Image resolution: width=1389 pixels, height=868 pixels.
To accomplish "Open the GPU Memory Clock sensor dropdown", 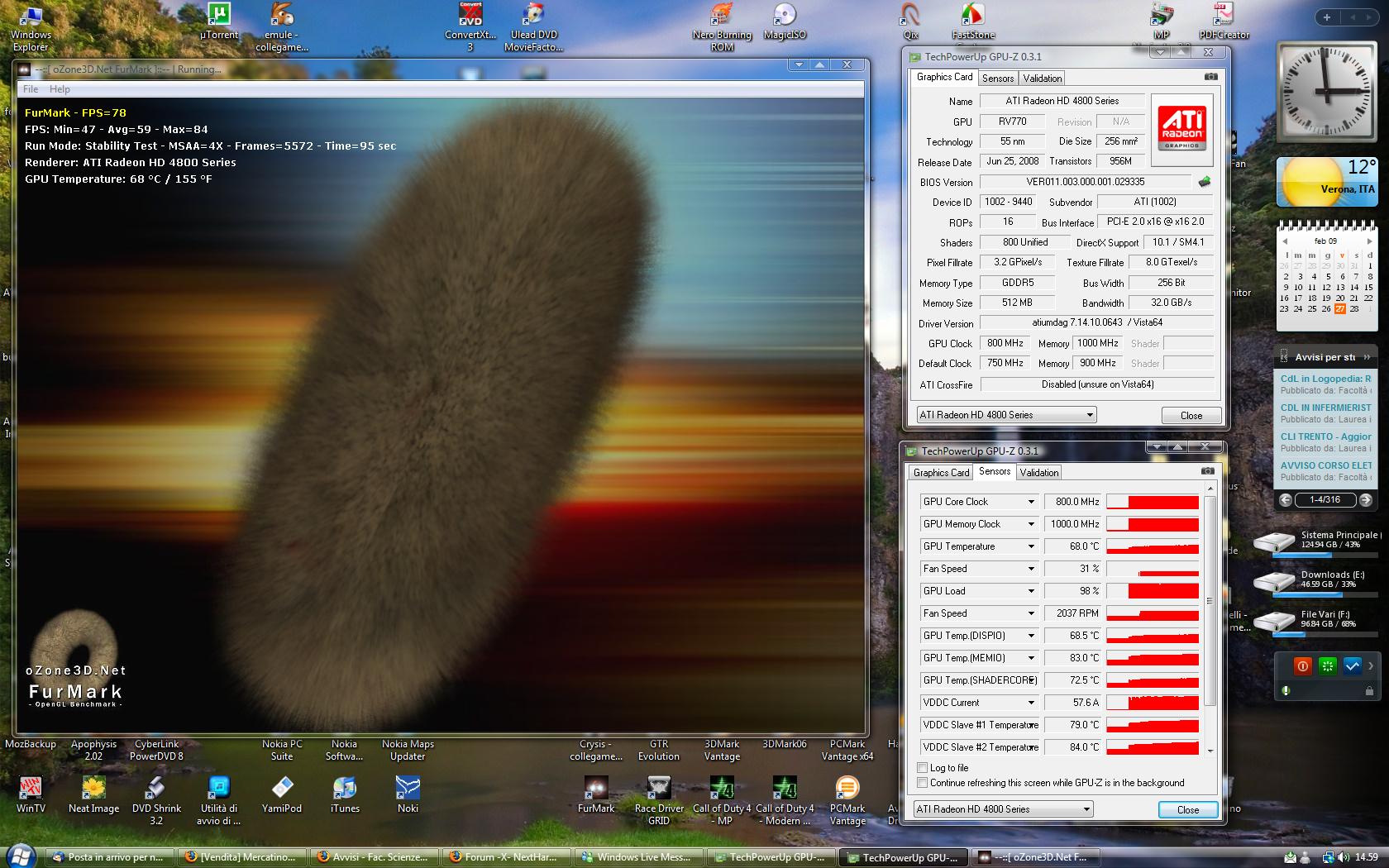I will click(1031, 524).
